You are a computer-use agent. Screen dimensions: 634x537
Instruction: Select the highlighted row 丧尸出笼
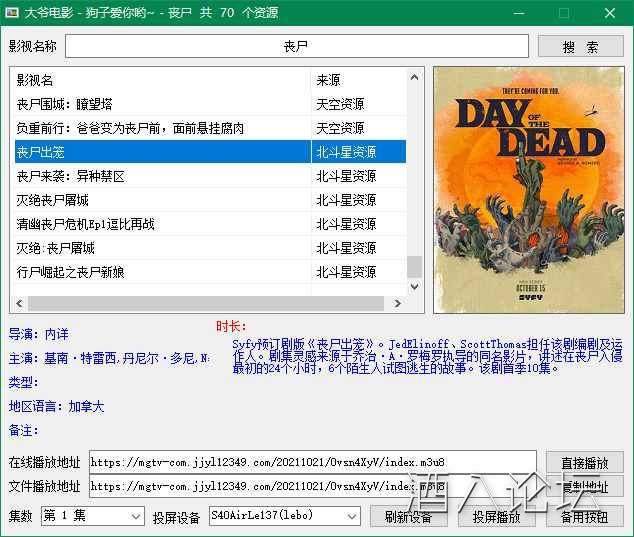point(210,152)
